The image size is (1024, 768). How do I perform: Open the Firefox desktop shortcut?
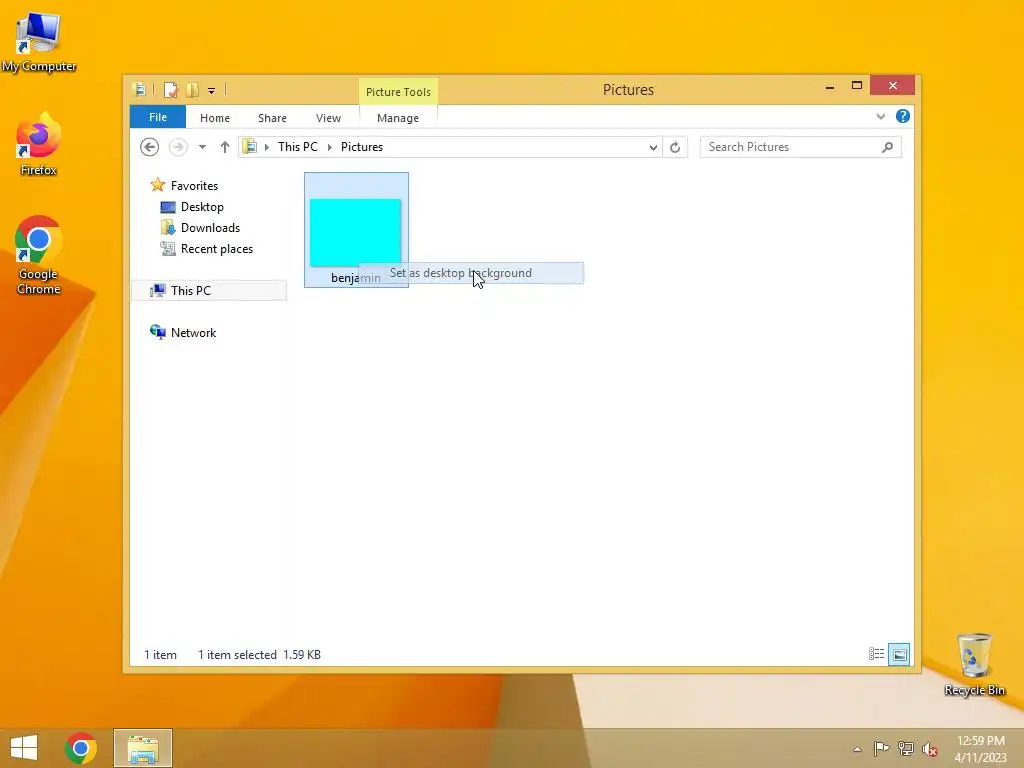click(39, 144)
